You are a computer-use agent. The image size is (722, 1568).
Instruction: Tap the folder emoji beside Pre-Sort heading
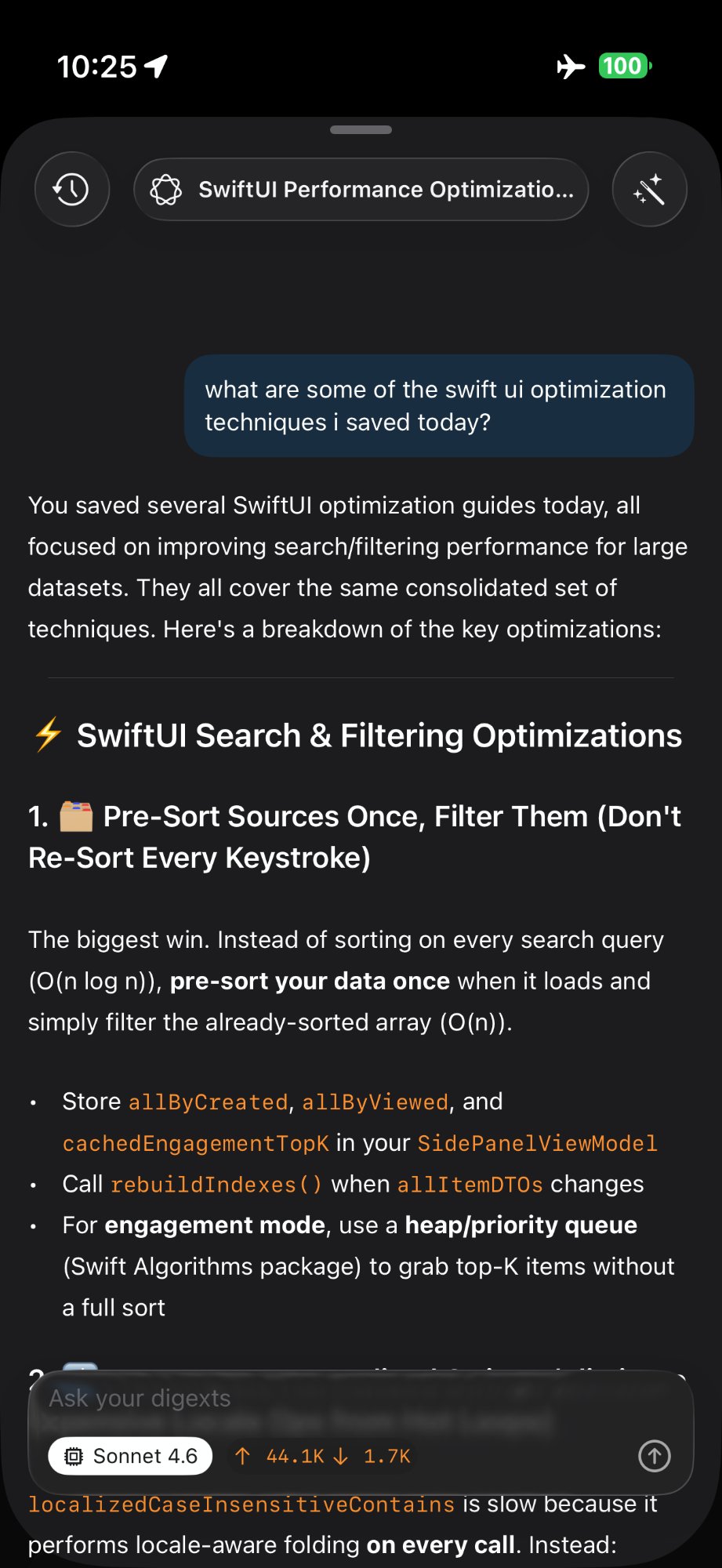(x=76, y=816)
